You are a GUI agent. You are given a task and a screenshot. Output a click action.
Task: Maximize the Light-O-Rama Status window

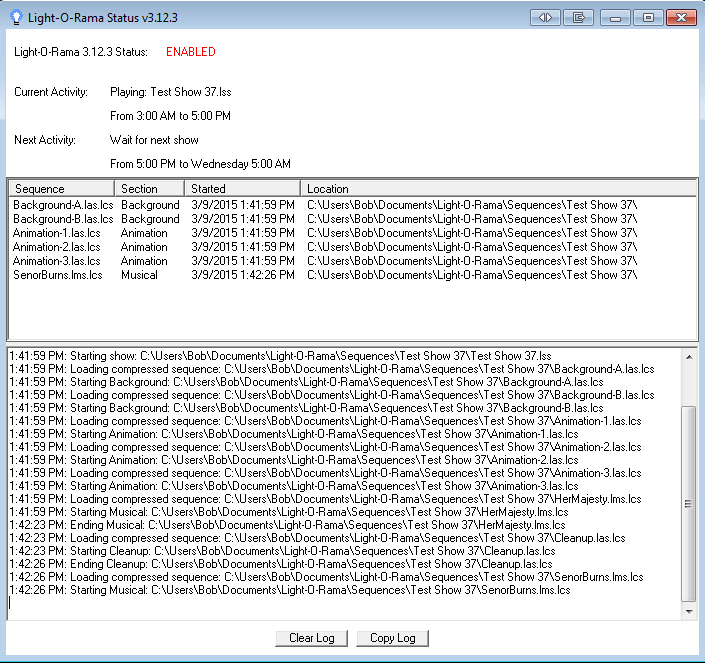[648, 18]
